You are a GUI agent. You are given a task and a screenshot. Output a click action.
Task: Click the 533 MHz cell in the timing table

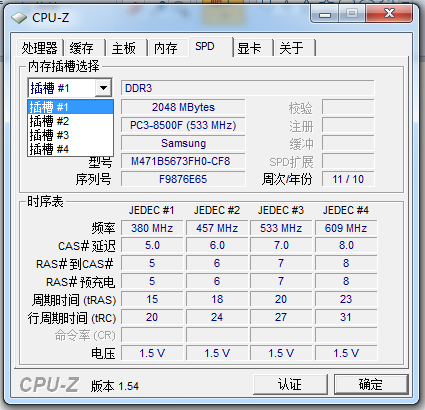(281, 228)
